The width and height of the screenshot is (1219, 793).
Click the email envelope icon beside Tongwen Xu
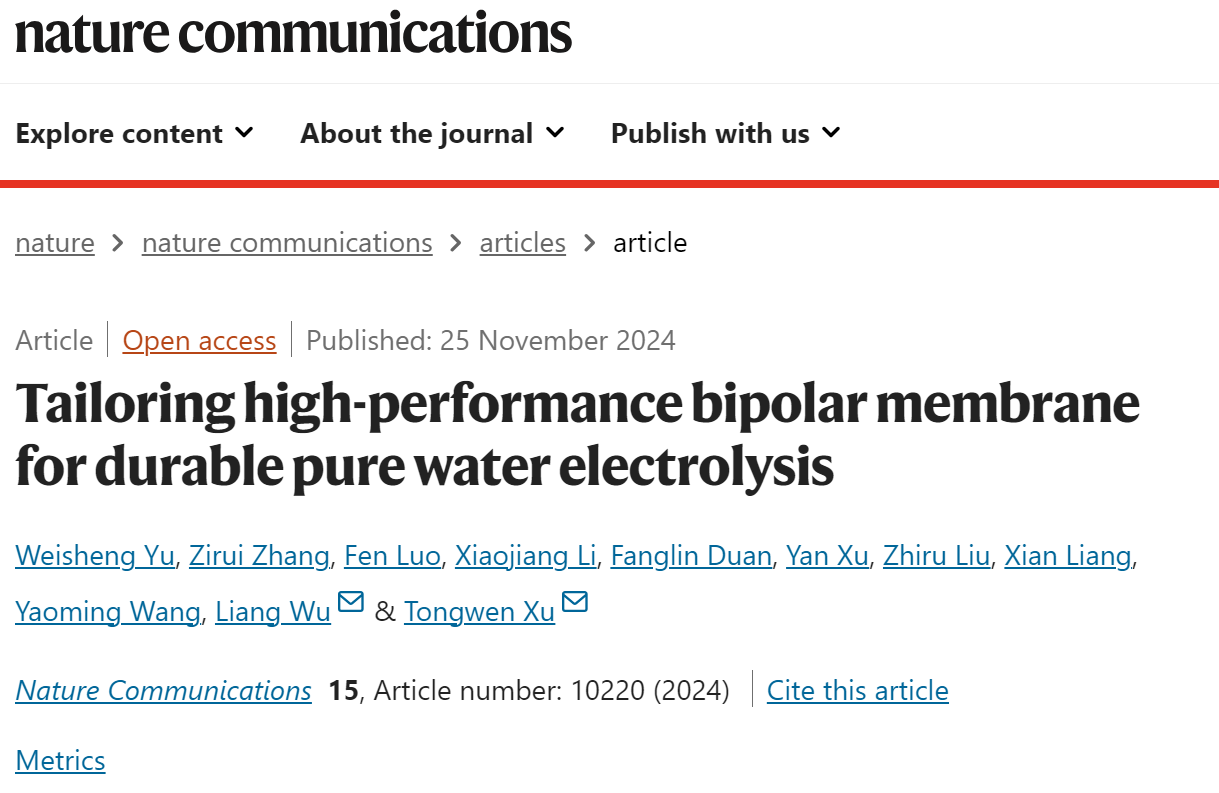[575, 602]
